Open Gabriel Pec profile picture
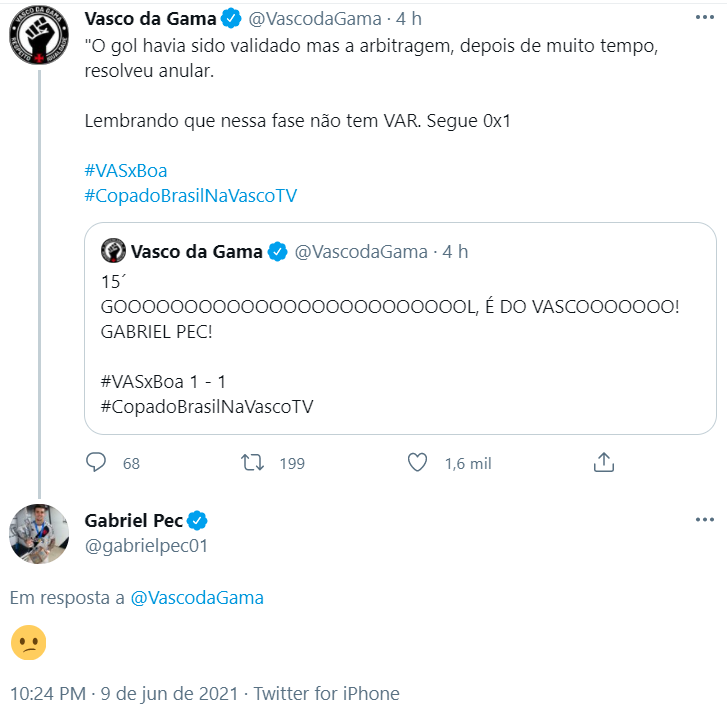 pos(40,533)
